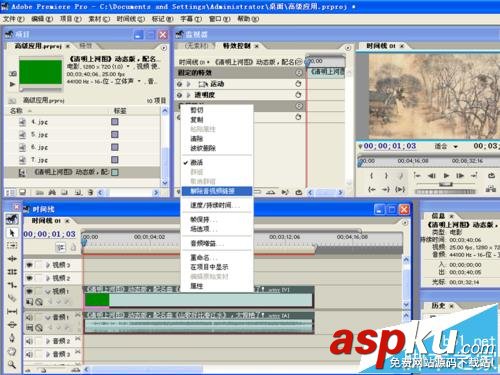Open the File menu
This screenshot has height=375, width=500.
(x=14, y=19)
